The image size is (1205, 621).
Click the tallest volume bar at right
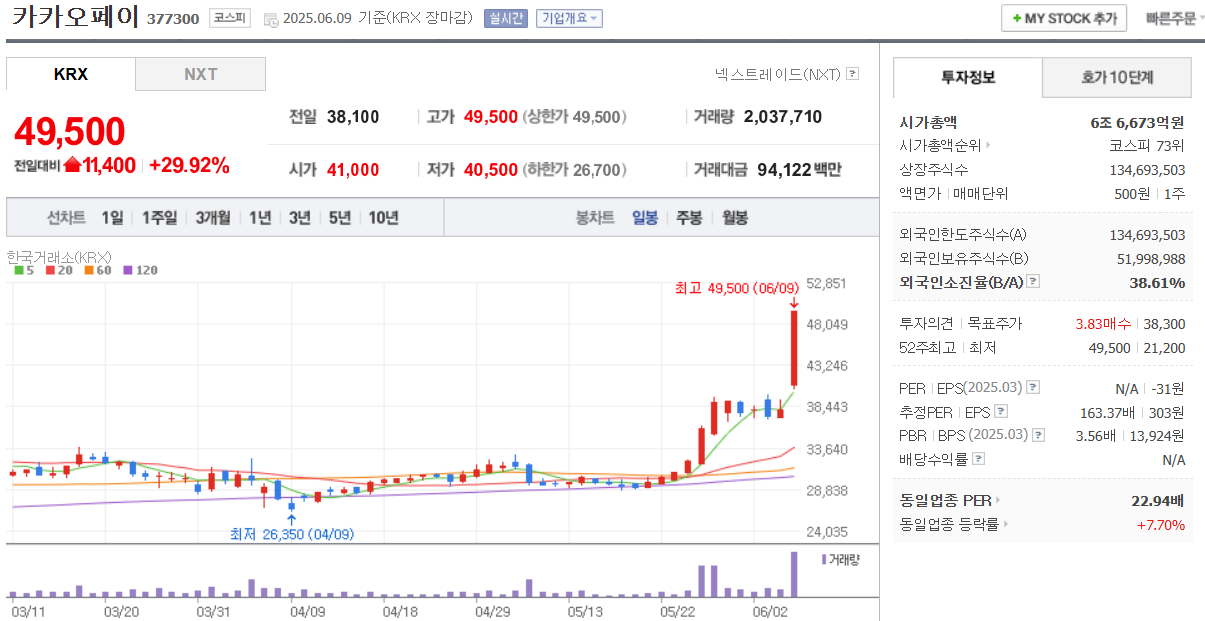coord(794,573)
